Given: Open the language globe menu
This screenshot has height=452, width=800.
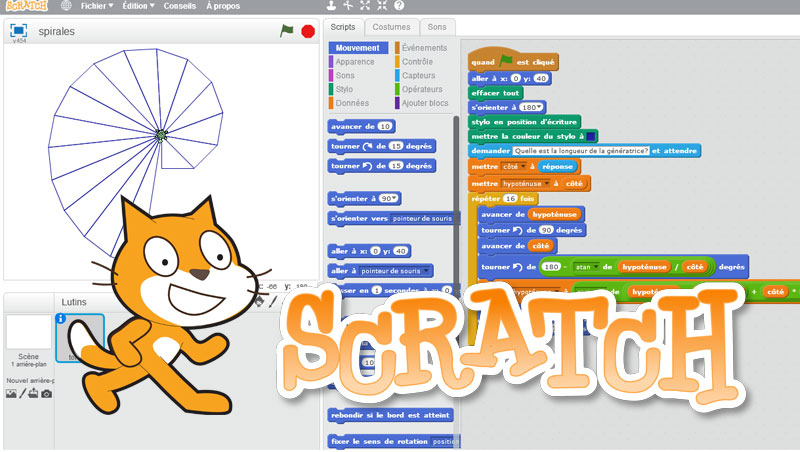Looking at the screenshot, I should (66, 6).
